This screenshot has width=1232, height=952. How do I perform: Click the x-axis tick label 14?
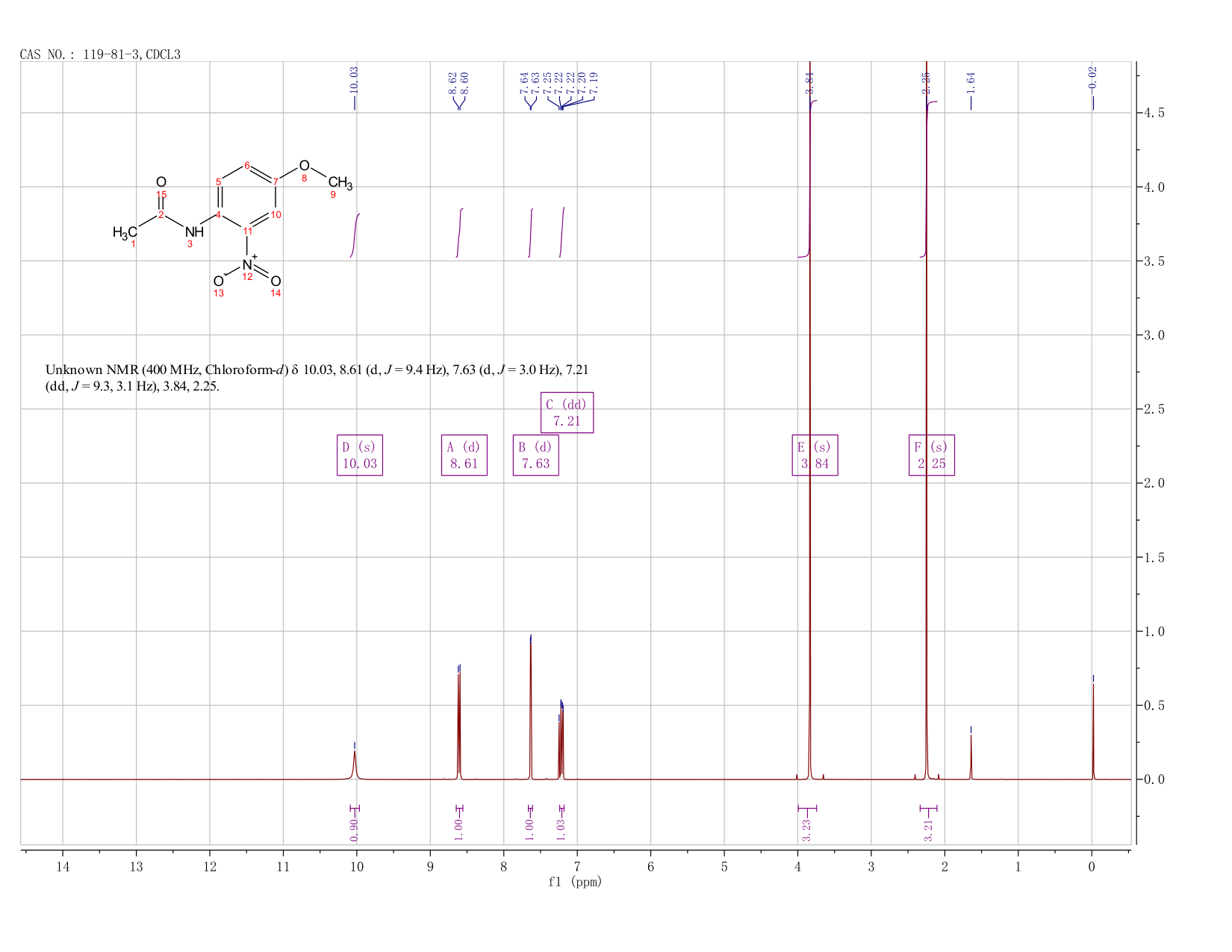coord(63,867)
